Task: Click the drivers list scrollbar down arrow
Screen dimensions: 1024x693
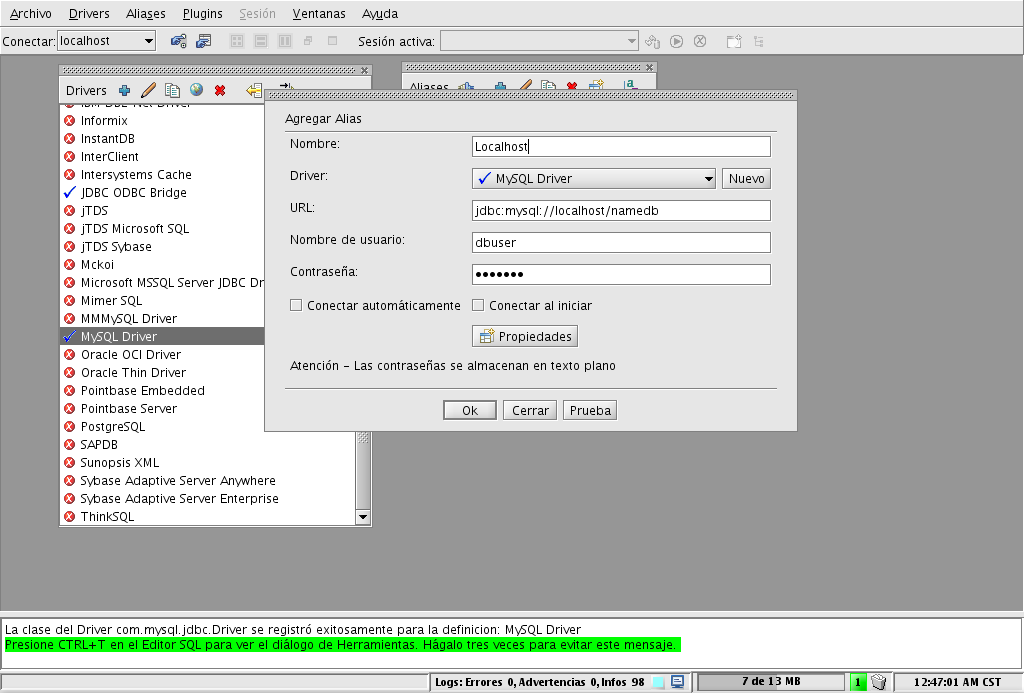Action: coord(363,517)
